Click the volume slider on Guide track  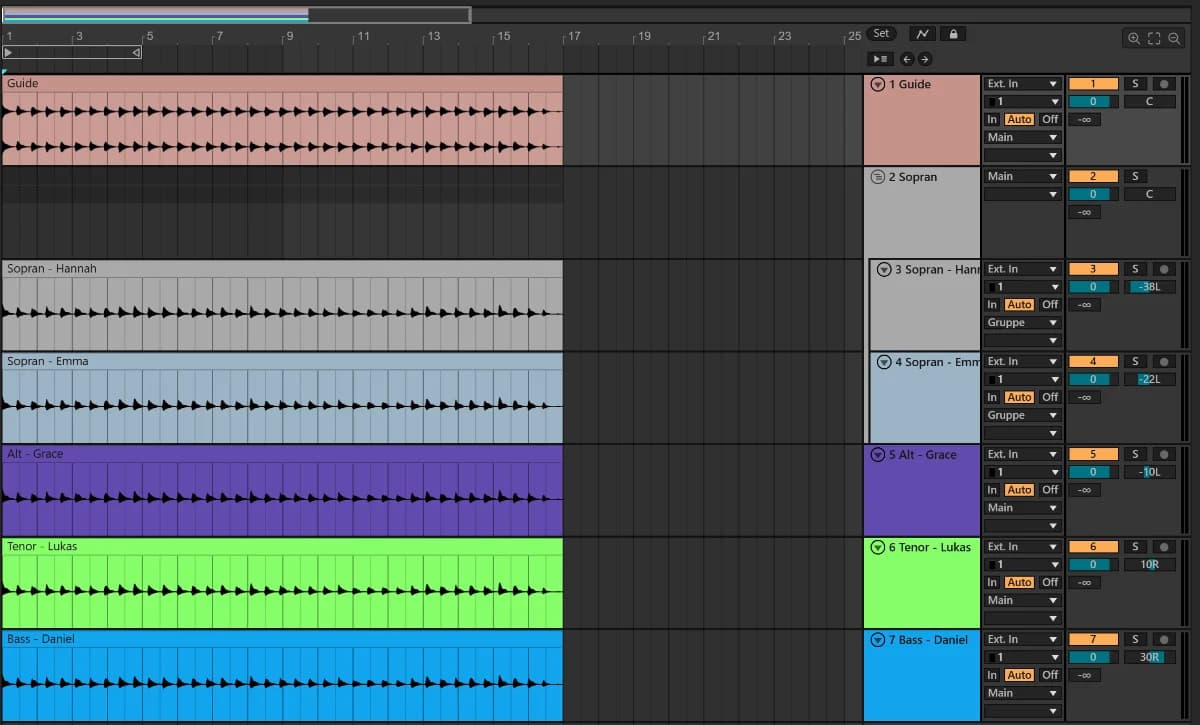tap(1093, 102)
